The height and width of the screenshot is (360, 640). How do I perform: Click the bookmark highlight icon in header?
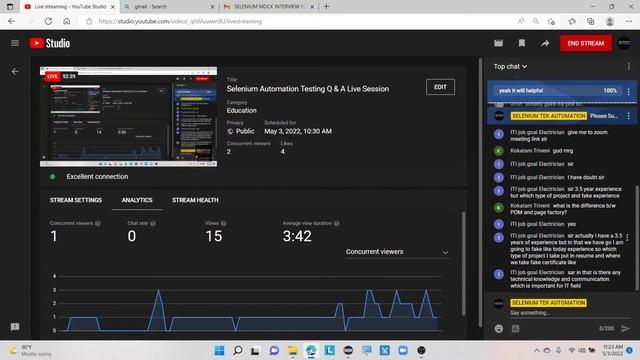(522, 43)
